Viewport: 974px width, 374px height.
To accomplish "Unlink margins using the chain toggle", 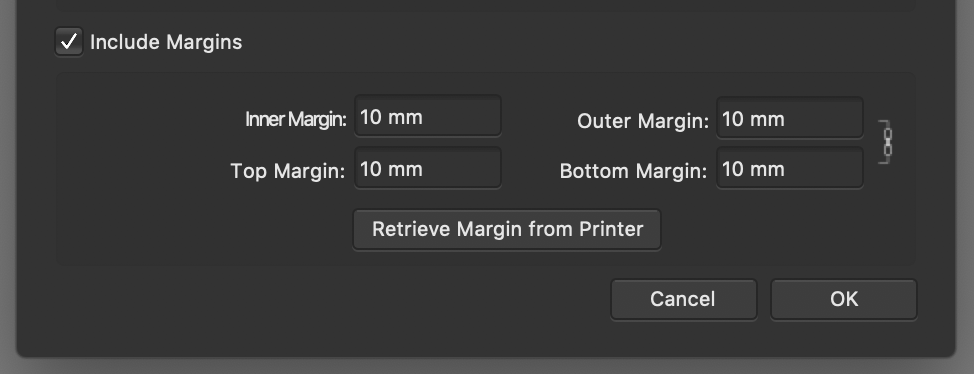I will (886, 142).
